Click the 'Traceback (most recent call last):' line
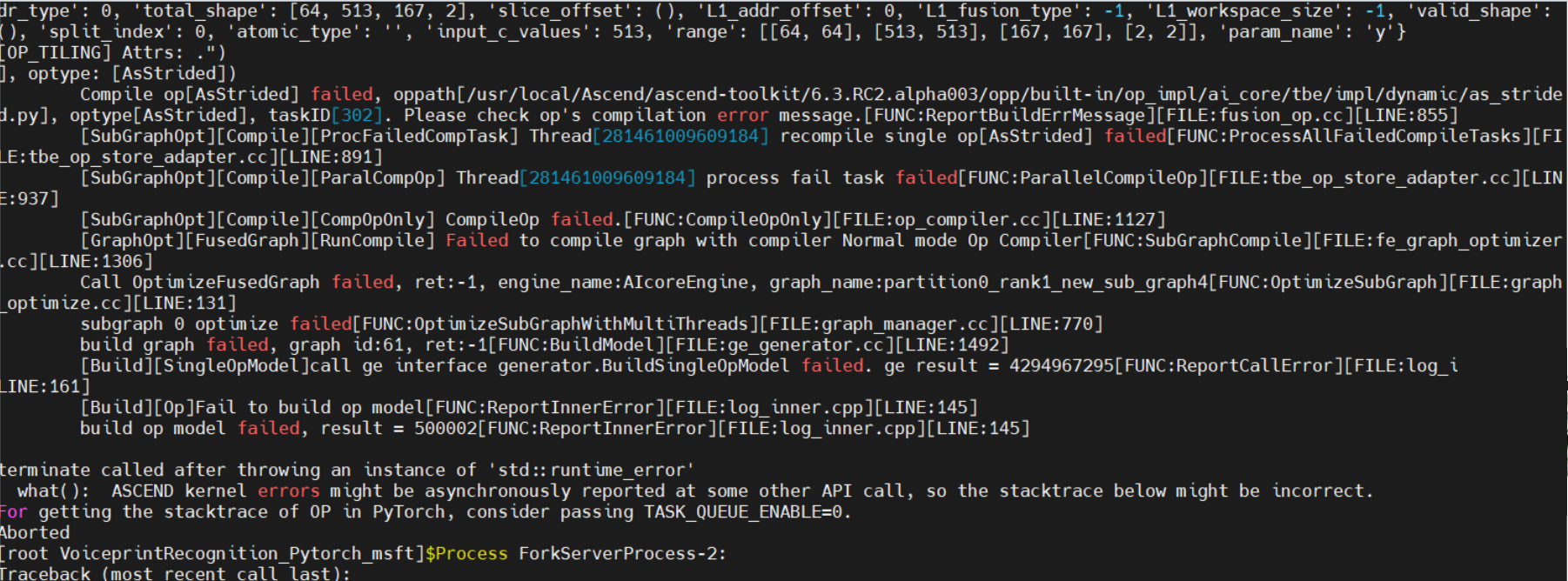Image resolution: width=1568 pixels, height=581 pixels. [175, 573]
